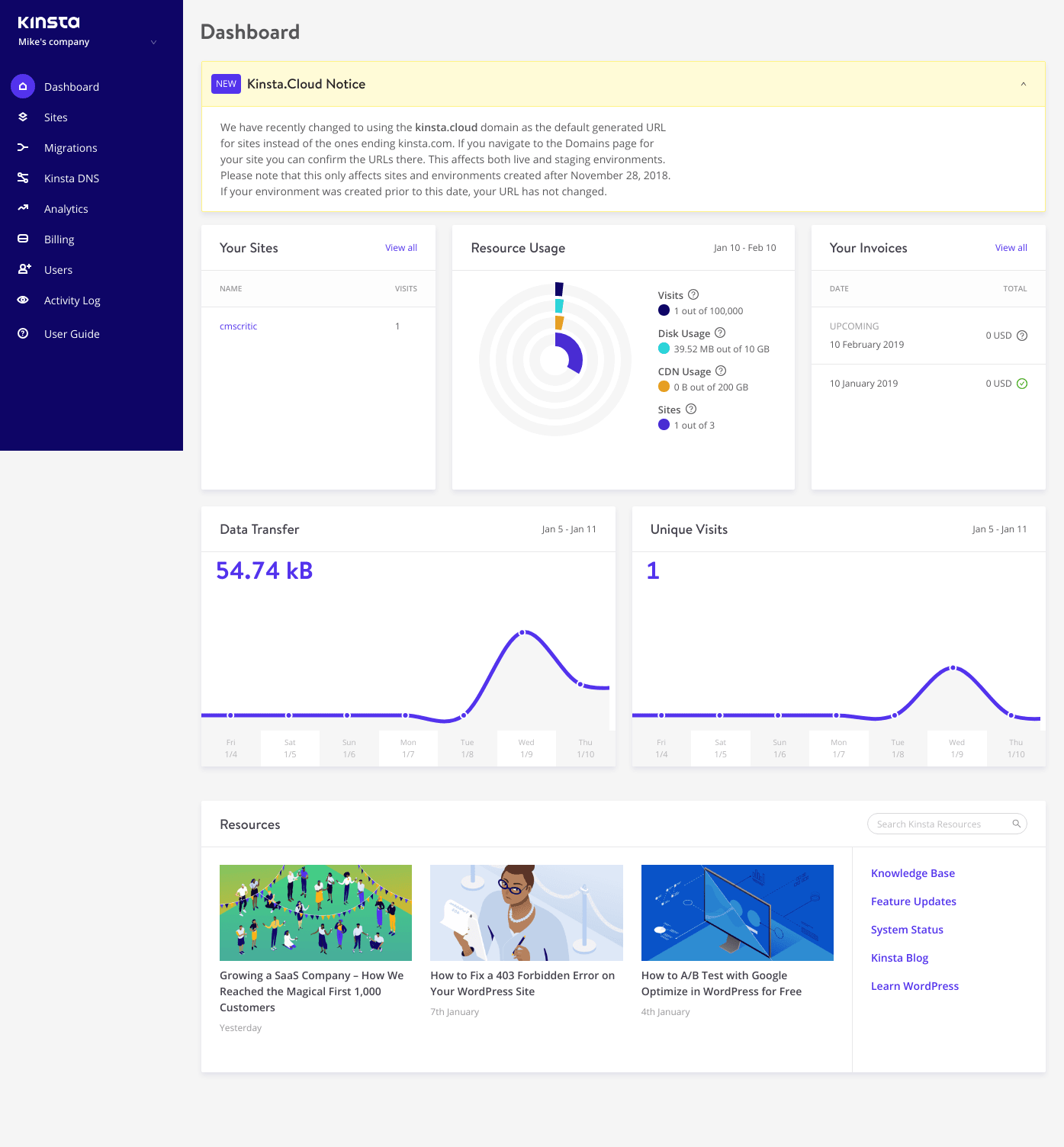Screen dimensions: 1064x1147
Task: Click the Sites layers icon
Action: tap(23, 117)
